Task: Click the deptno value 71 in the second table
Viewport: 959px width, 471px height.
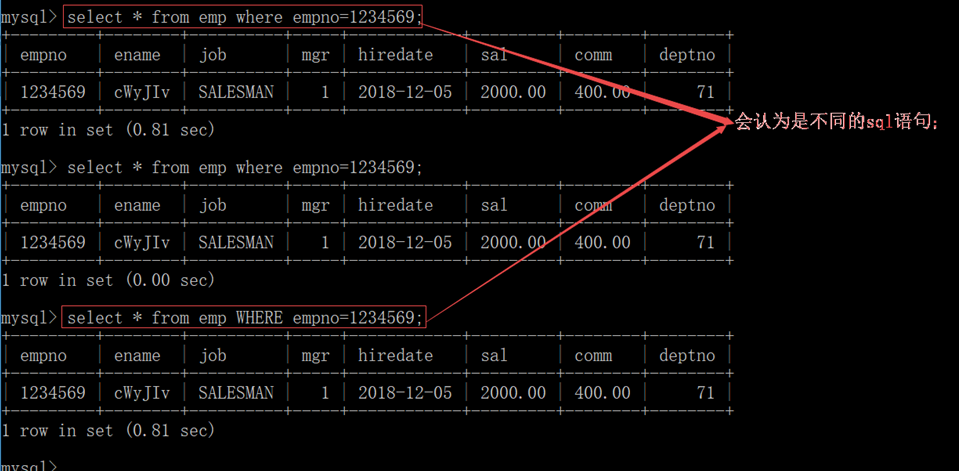Action: [x=705, y=242]
